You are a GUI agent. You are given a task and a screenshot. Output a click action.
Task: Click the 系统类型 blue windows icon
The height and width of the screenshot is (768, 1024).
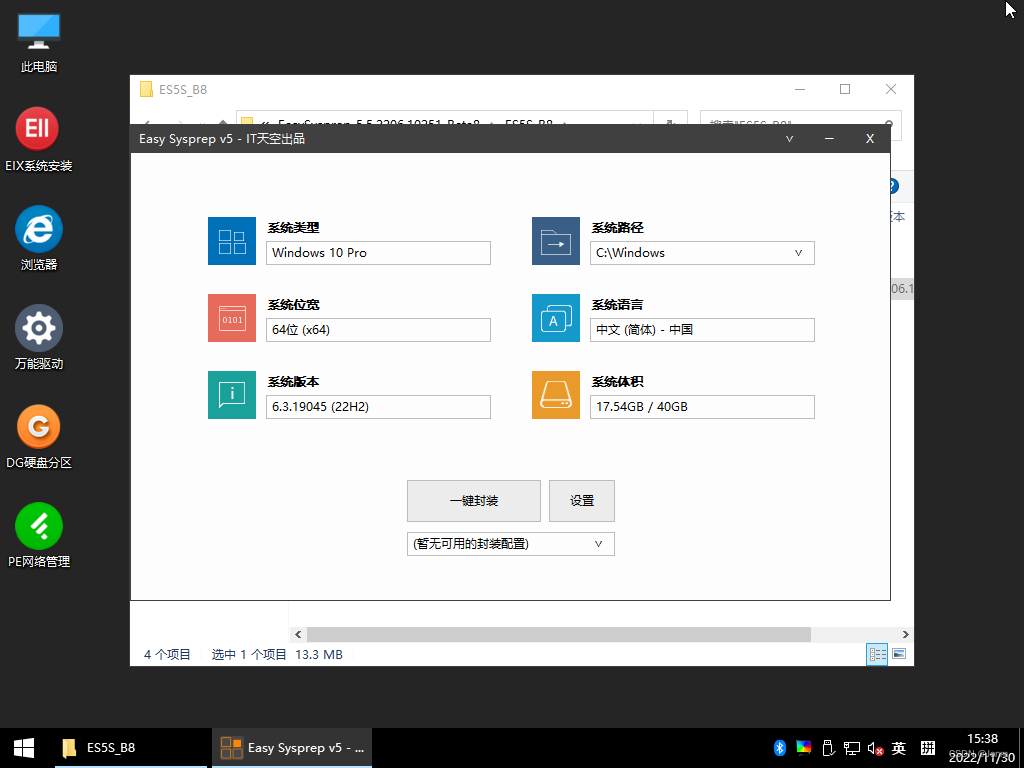point(232,241)
